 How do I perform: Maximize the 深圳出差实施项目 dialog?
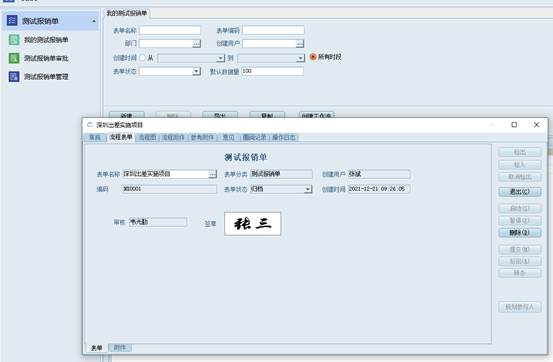pos(514,125)
